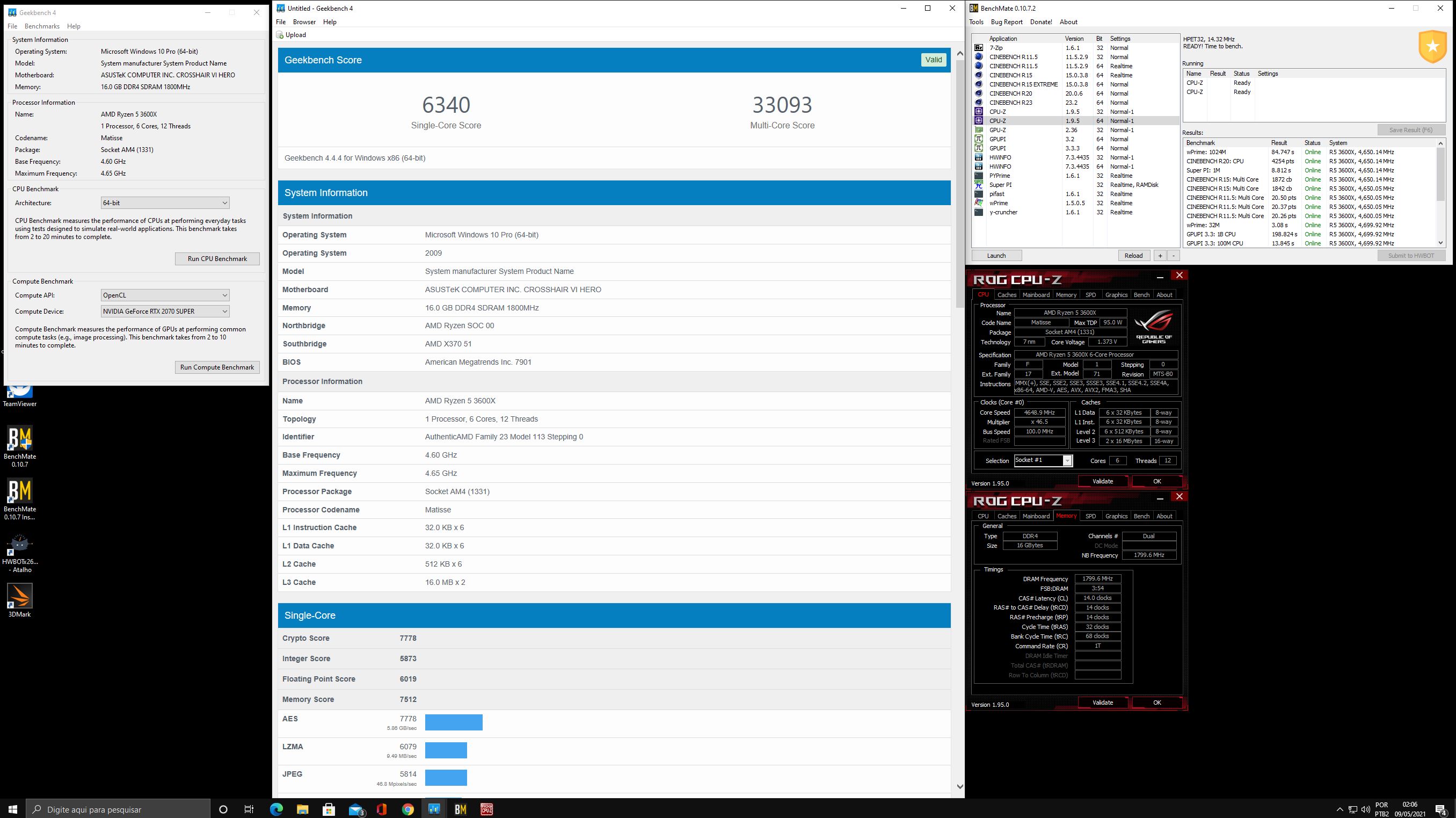Show hidden system tray icons

(x=1339, y=809)
